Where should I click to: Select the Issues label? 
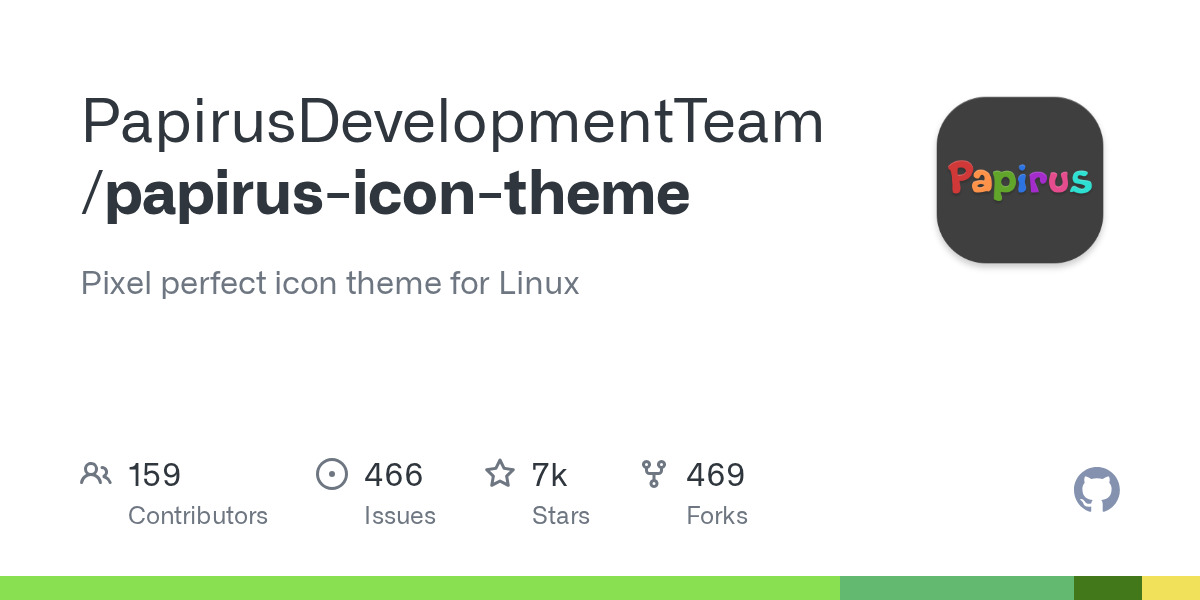(400, 516)
